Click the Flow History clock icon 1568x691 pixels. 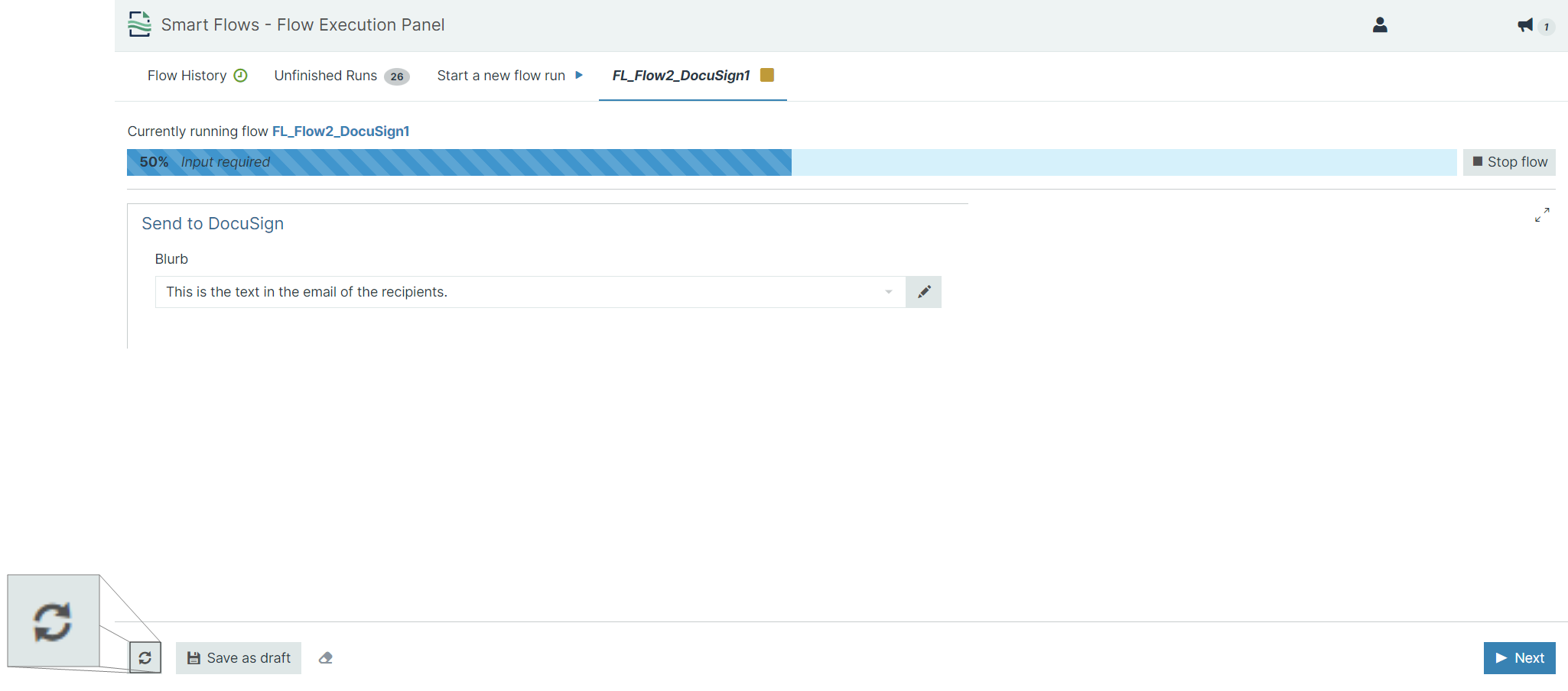240,75
